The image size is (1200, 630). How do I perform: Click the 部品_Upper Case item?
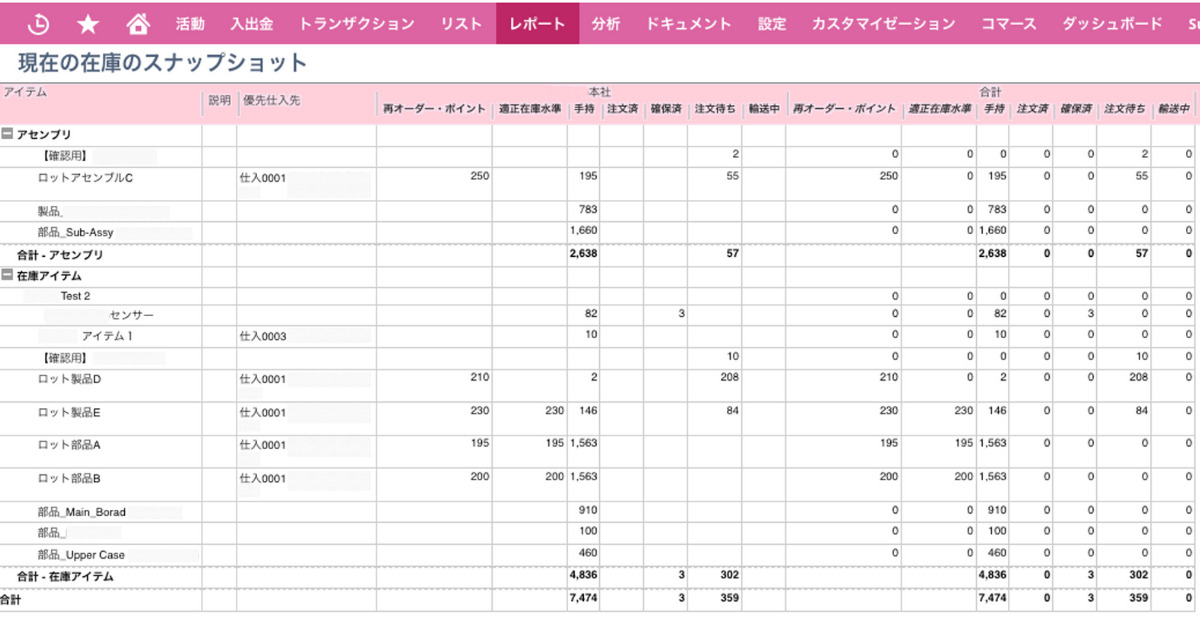(x=81, y=555)
